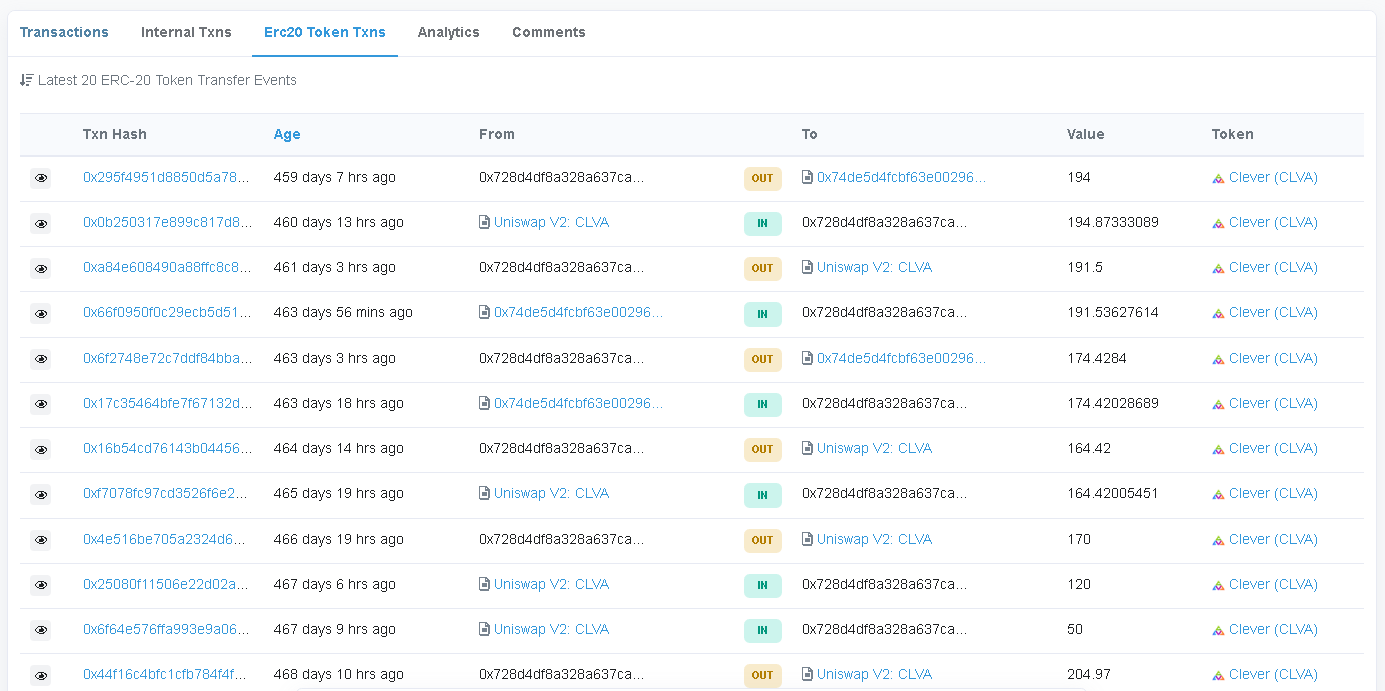Image resolution: width=1385 pixels, height=691 pixels.
Task: Click eye icon for txn 0xf7078fc97cd3526f6e2
Action: [x=41, y=494]
